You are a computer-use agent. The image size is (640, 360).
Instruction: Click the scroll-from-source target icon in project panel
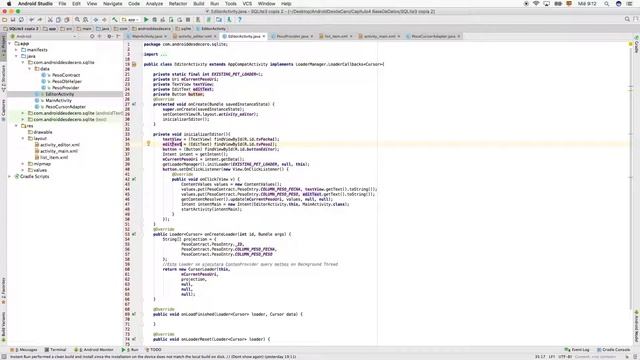92,36
